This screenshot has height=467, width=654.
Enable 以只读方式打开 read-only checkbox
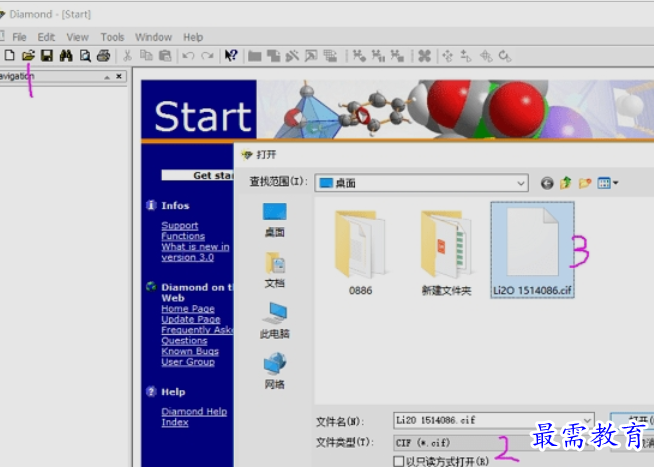398,461
